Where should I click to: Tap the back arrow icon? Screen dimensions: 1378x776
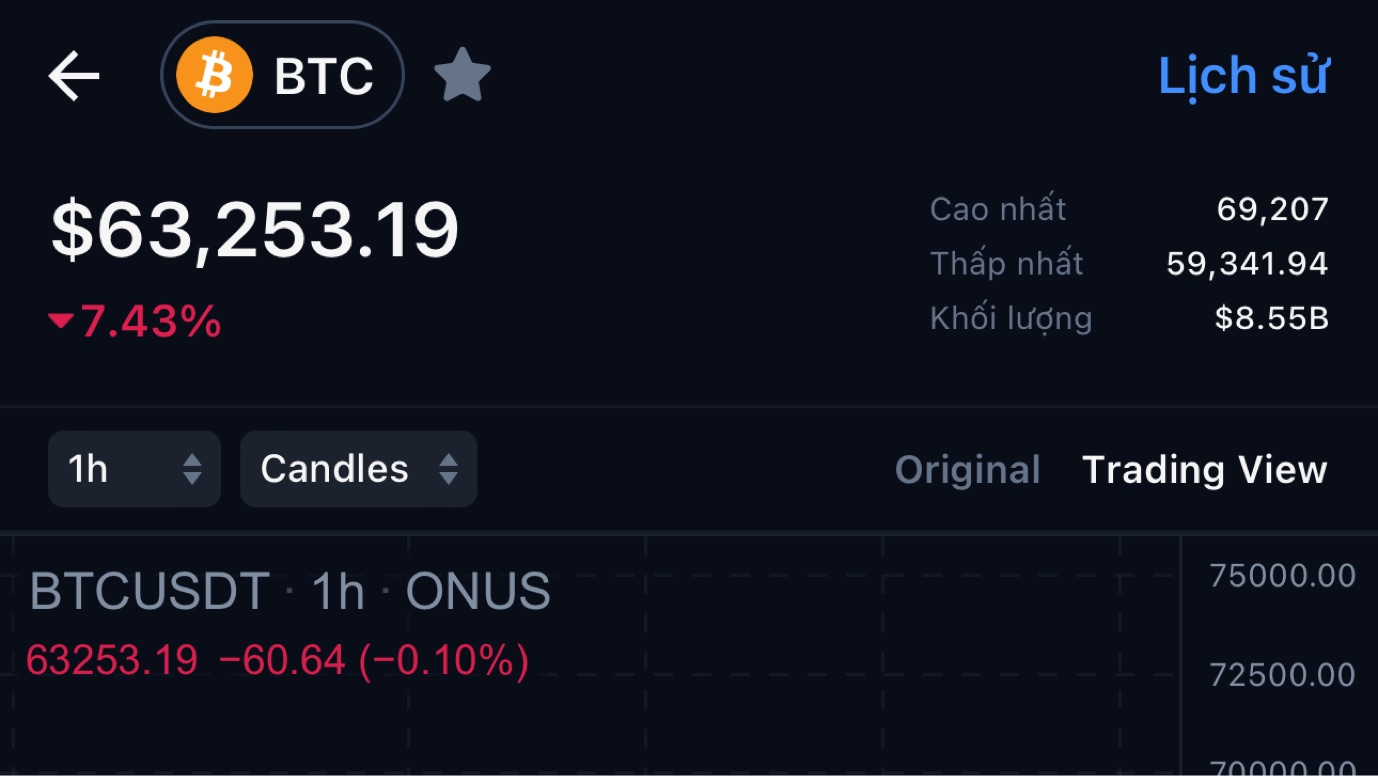(x=75, y=76)
